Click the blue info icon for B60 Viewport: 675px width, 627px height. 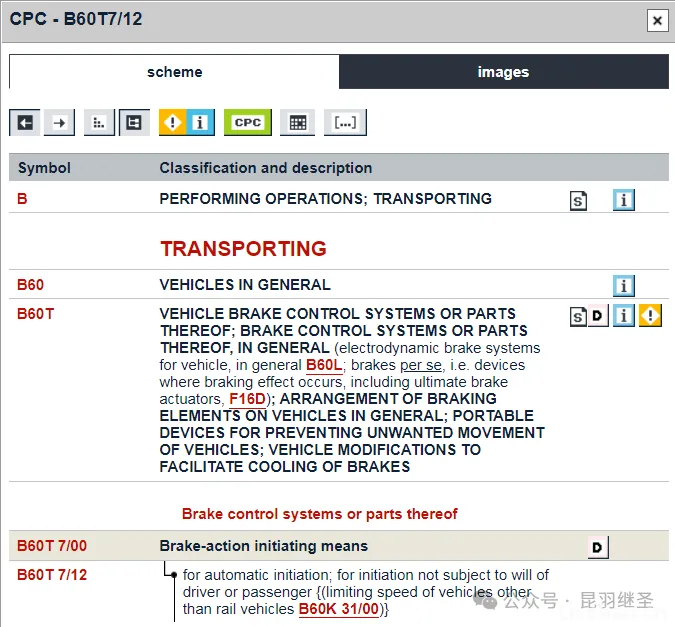(x=624, y=286)
